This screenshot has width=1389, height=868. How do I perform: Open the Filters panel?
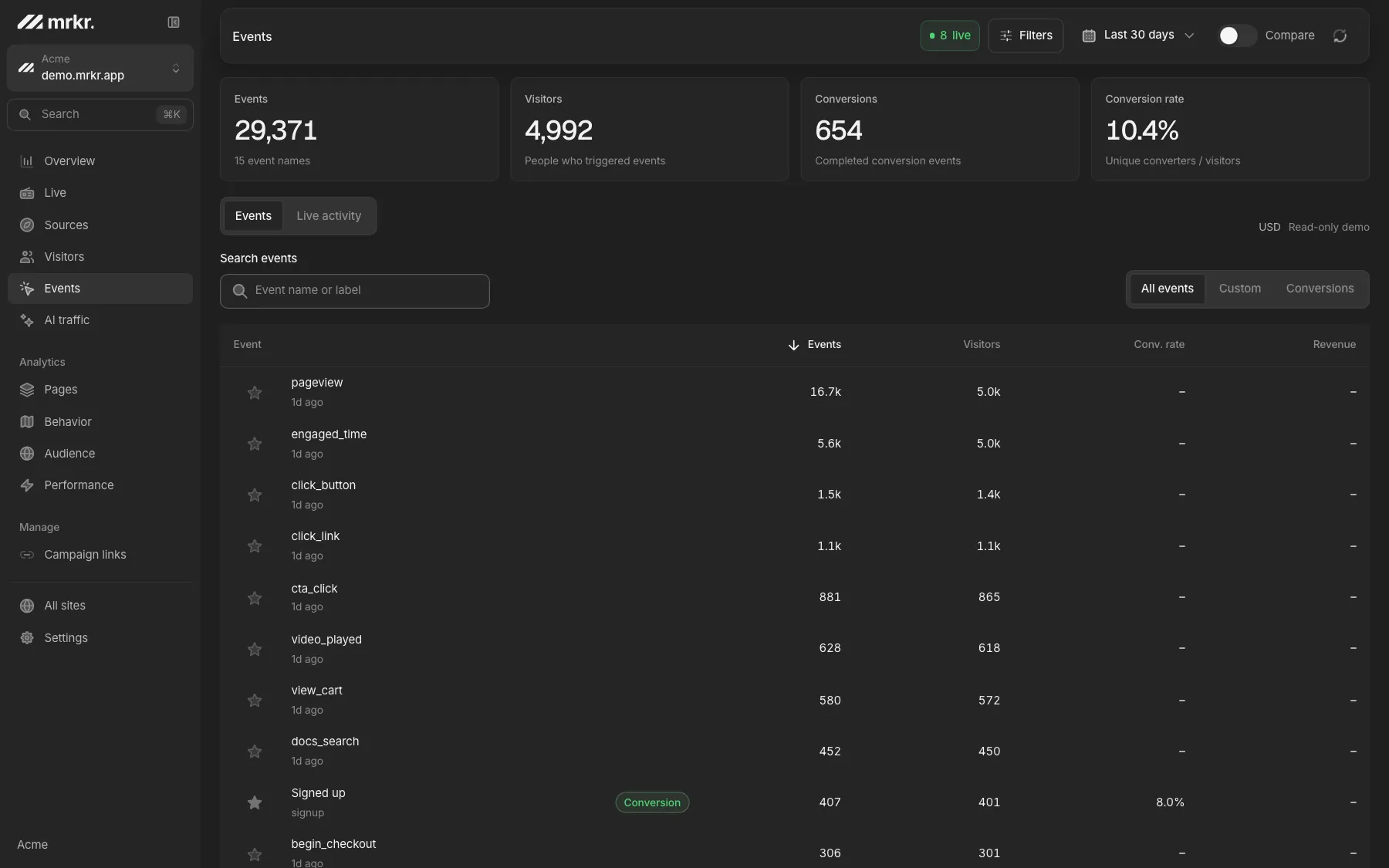tap(1026, 35)
